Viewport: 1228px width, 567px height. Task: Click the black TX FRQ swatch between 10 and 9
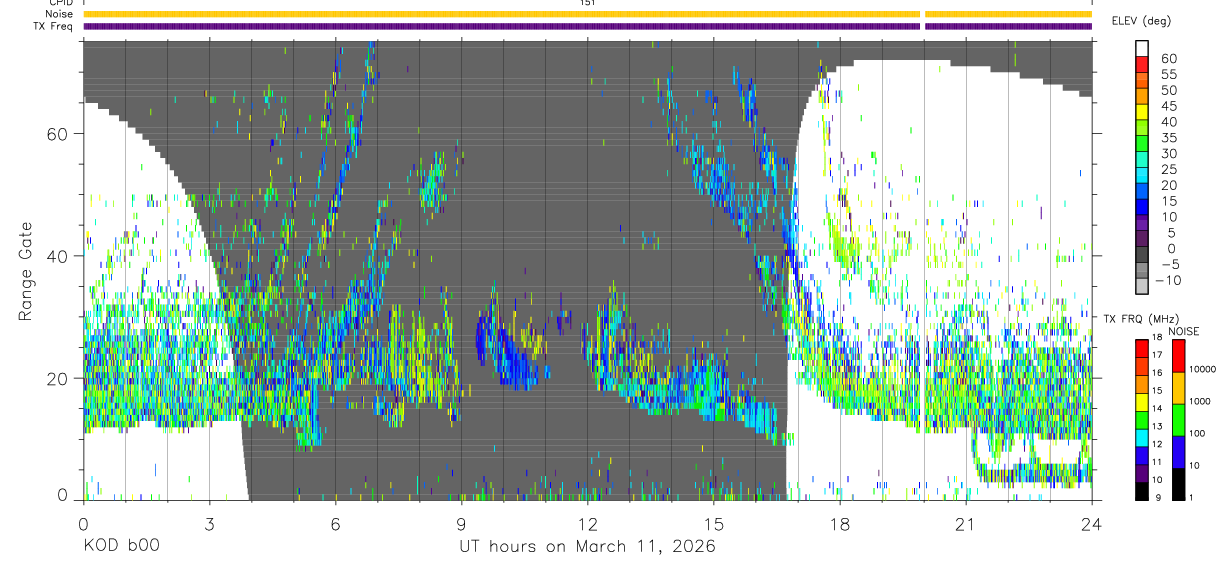[1142, 491]
